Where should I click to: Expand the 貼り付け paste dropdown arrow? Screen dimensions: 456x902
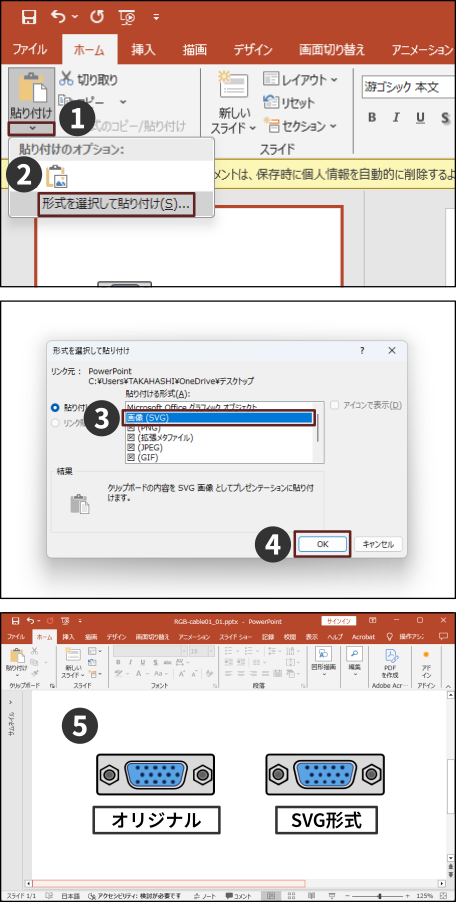click(32, 128)
